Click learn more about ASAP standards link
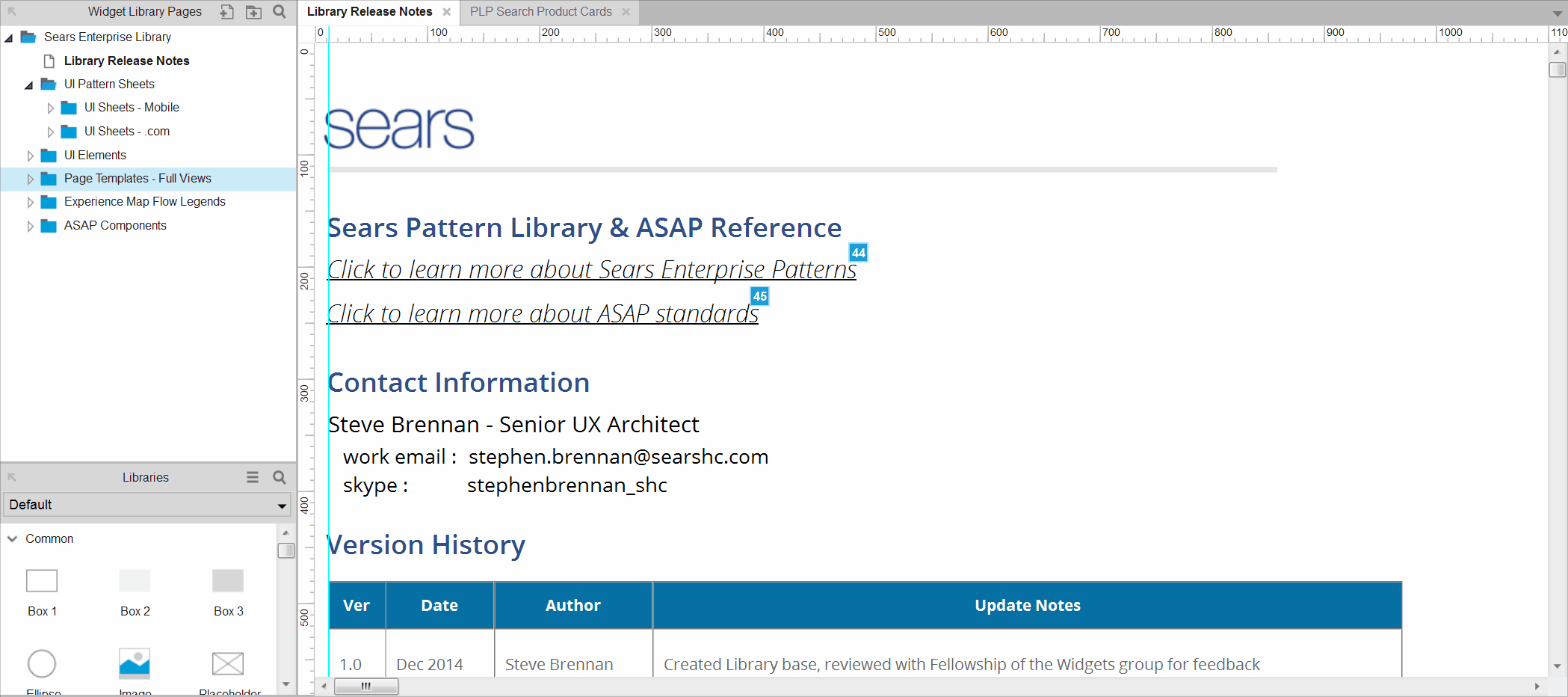Viewport: 1568px width, 697px height. (x=543, y=313)
